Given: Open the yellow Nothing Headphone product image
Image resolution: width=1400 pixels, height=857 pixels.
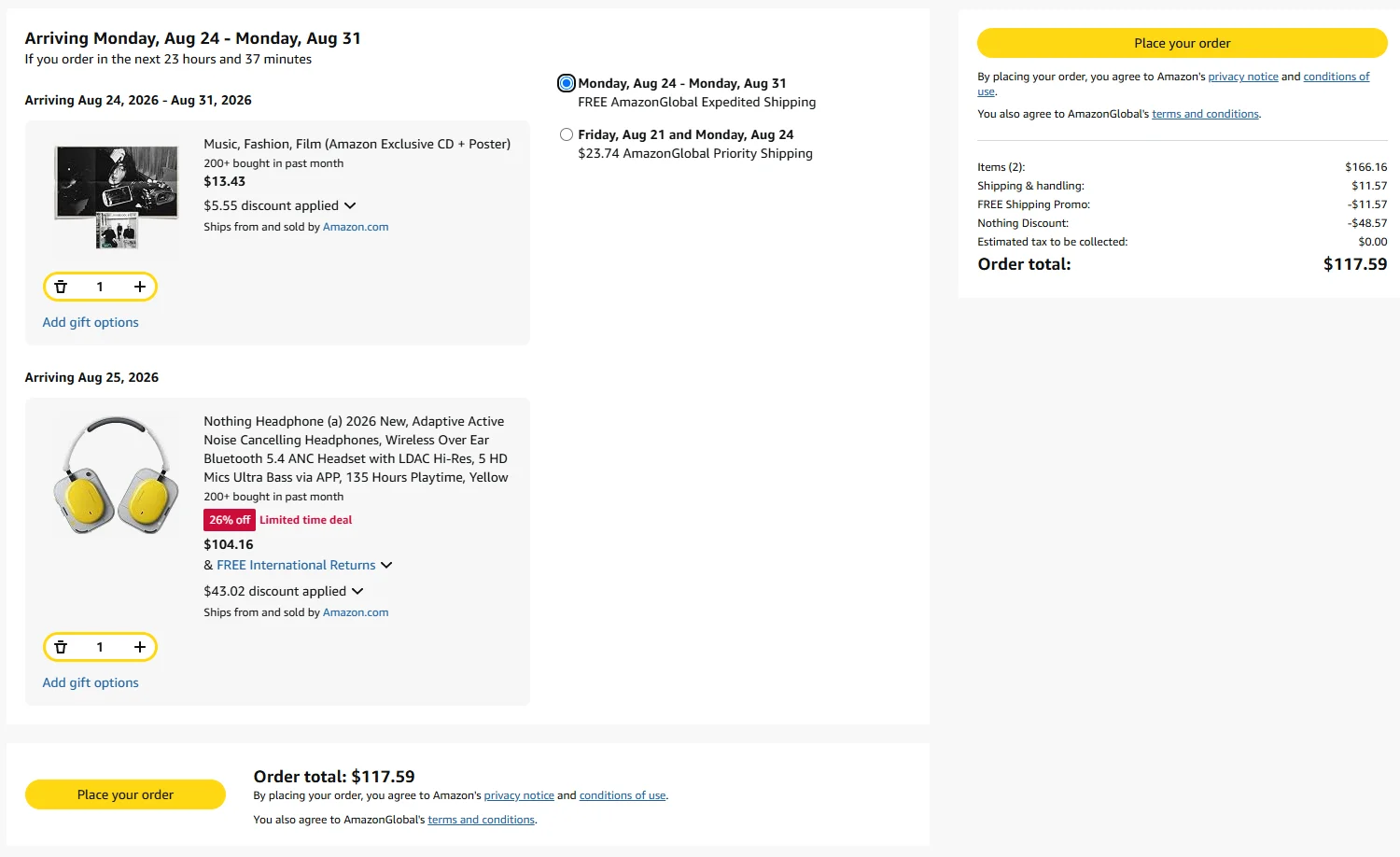Looking at the screenshot, I should tap(117, 476).
